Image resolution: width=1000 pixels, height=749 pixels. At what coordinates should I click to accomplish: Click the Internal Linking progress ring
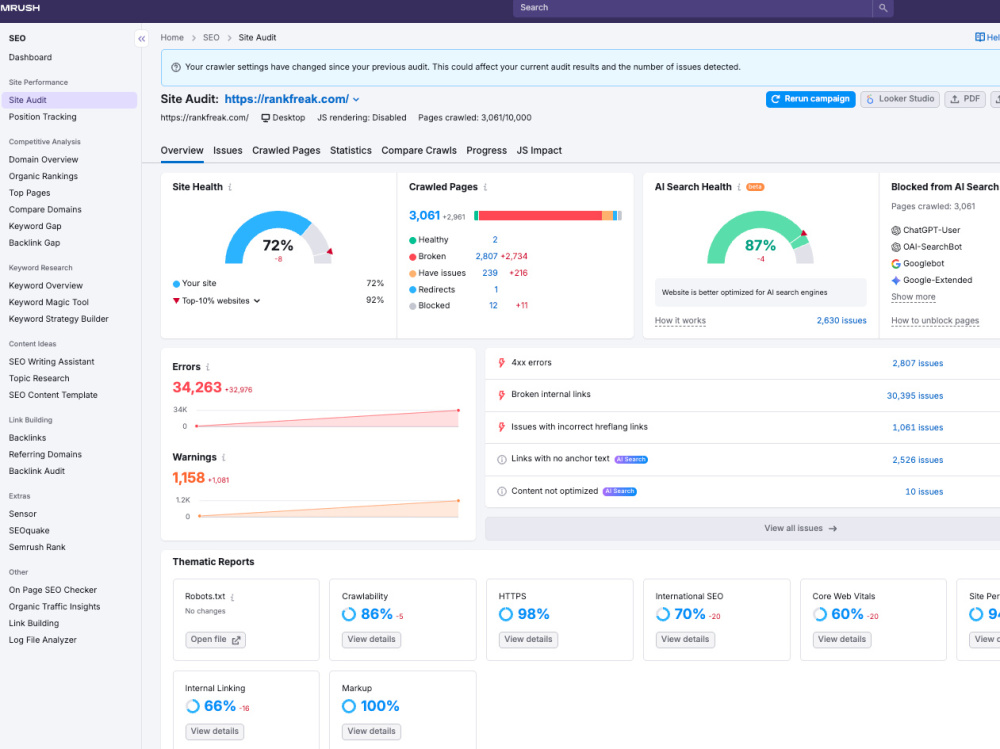tap(192, 706)
